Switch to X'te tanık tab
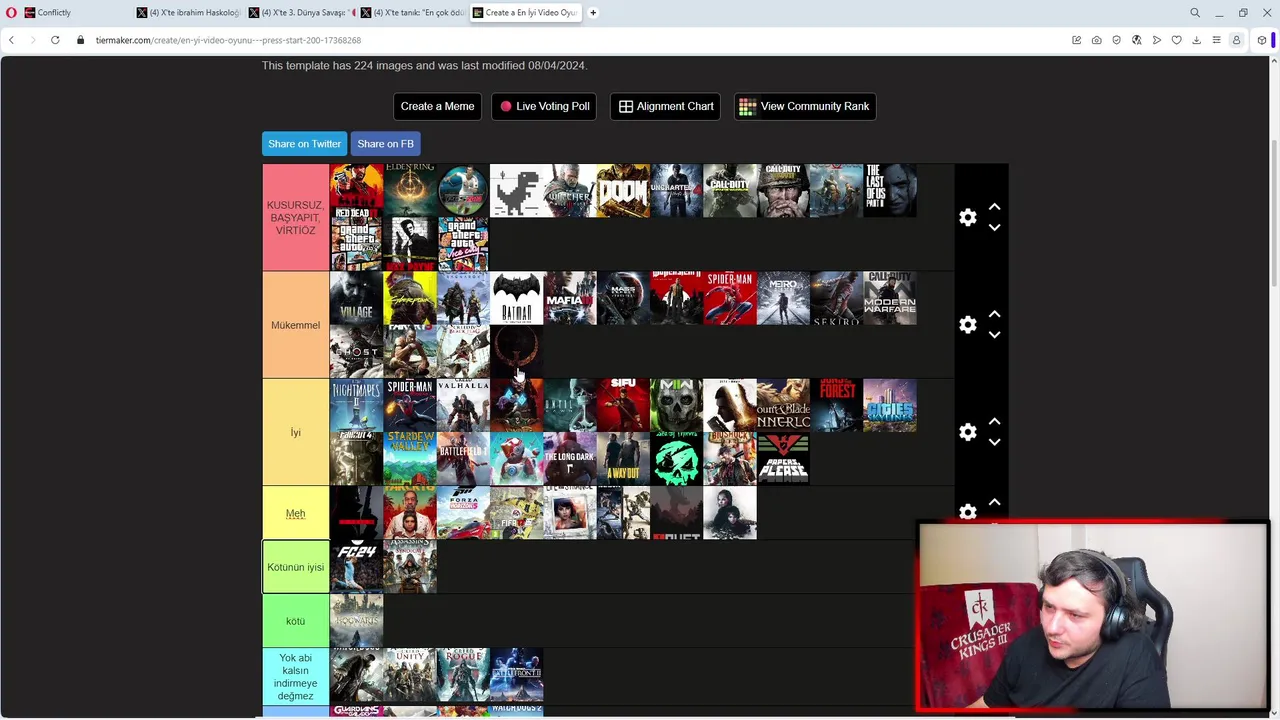The width and height of the screenshot is (1280, 720). (412, 13)
